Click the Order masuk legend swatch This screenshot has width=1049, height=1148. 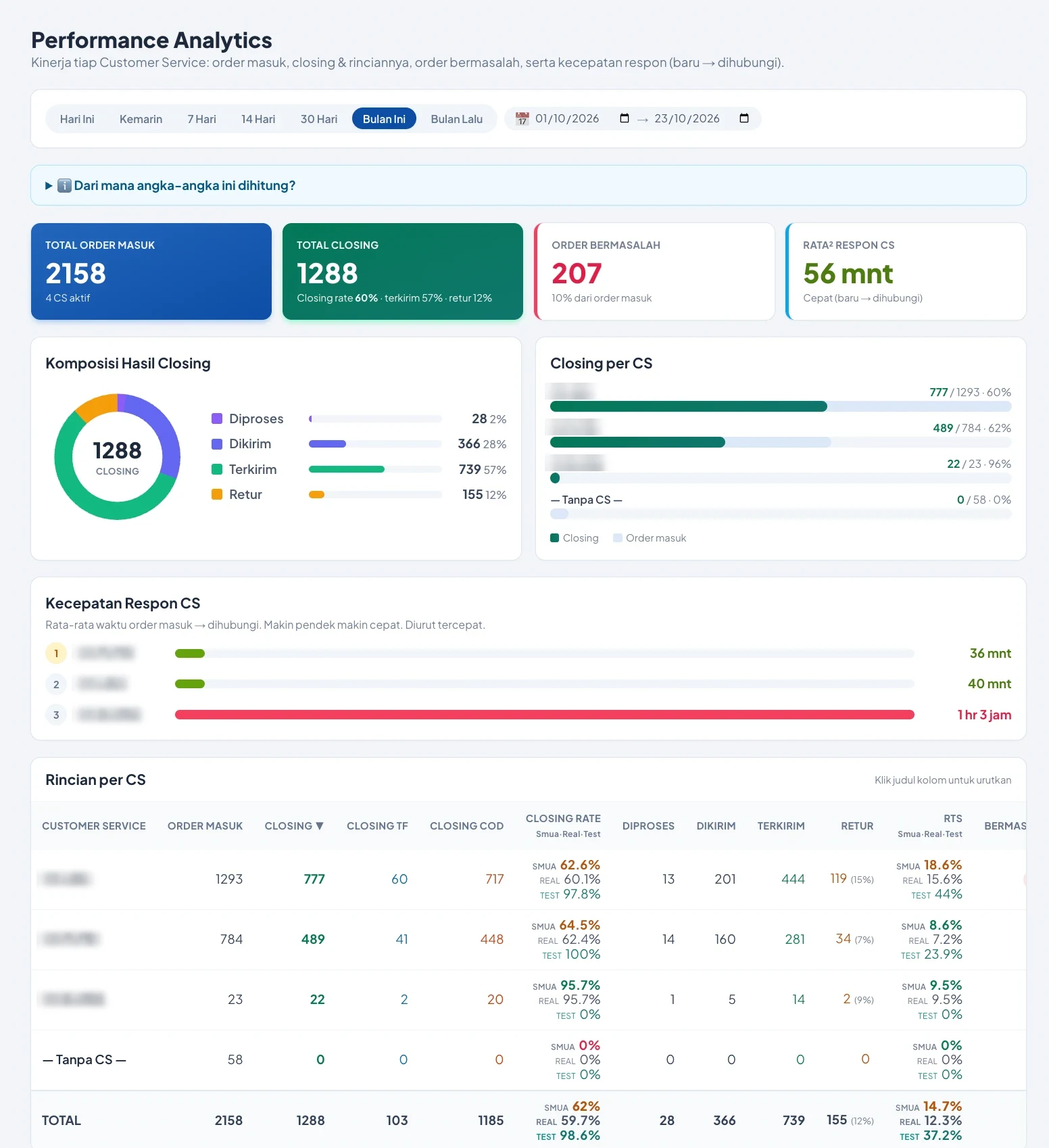[617, 538]
